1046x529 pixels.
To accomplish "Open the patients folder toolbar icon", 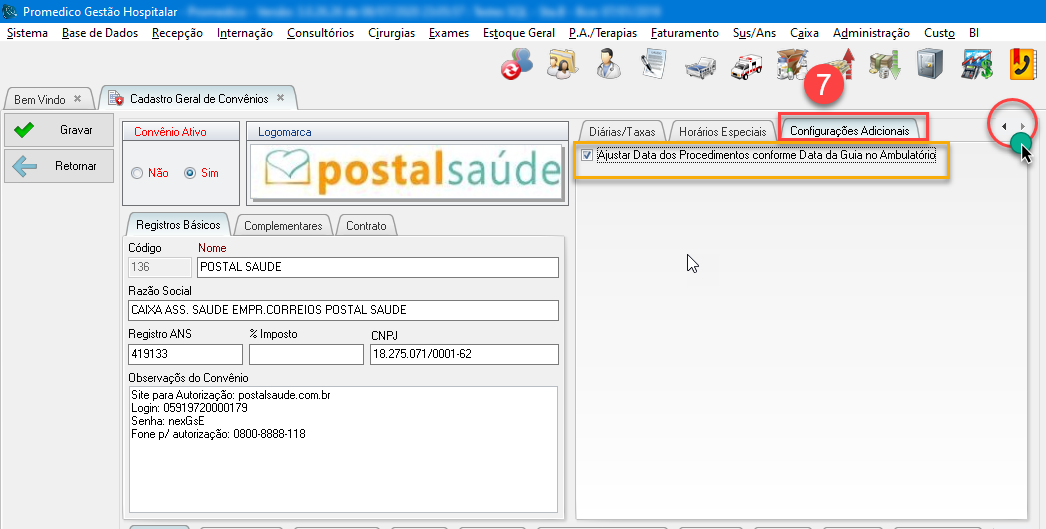I will (x=562, y=65).
